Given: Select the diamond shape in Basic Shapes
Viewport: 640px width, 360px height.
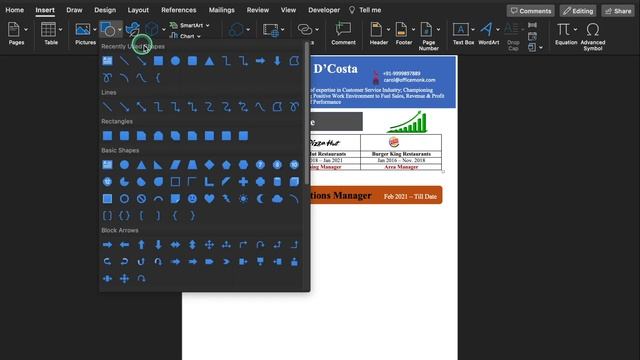Looking at the screenshot, I should tap(209, 165).
